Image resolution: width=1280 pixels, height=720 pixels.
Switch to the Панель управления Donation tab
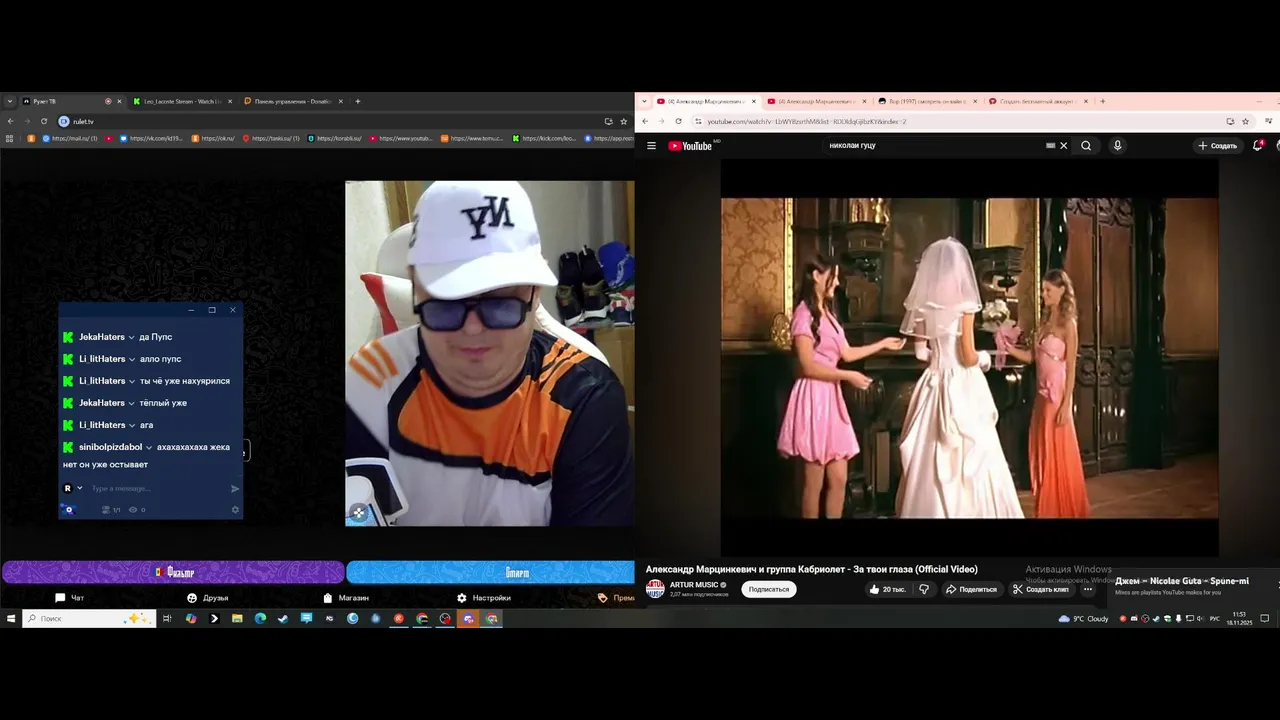293,101
